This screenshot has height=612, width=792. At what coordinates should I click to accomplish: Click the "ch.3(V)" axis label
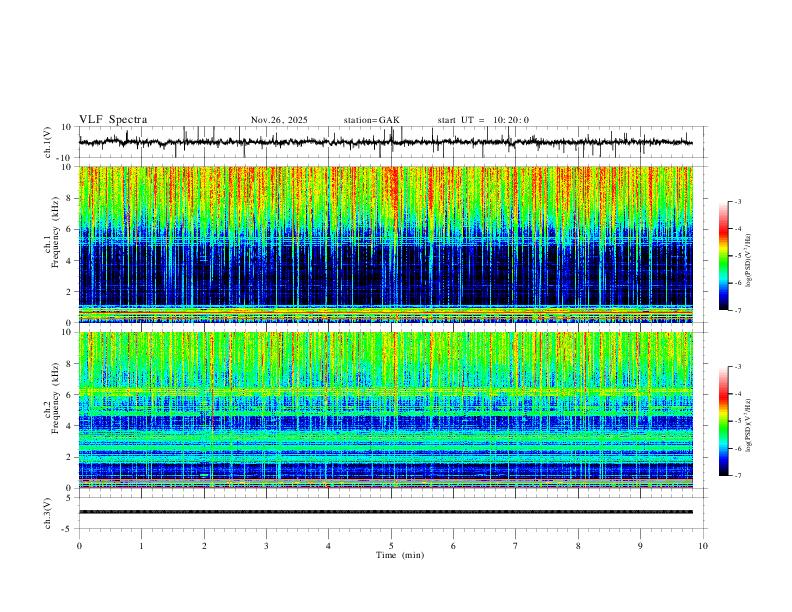coord(48,513)
